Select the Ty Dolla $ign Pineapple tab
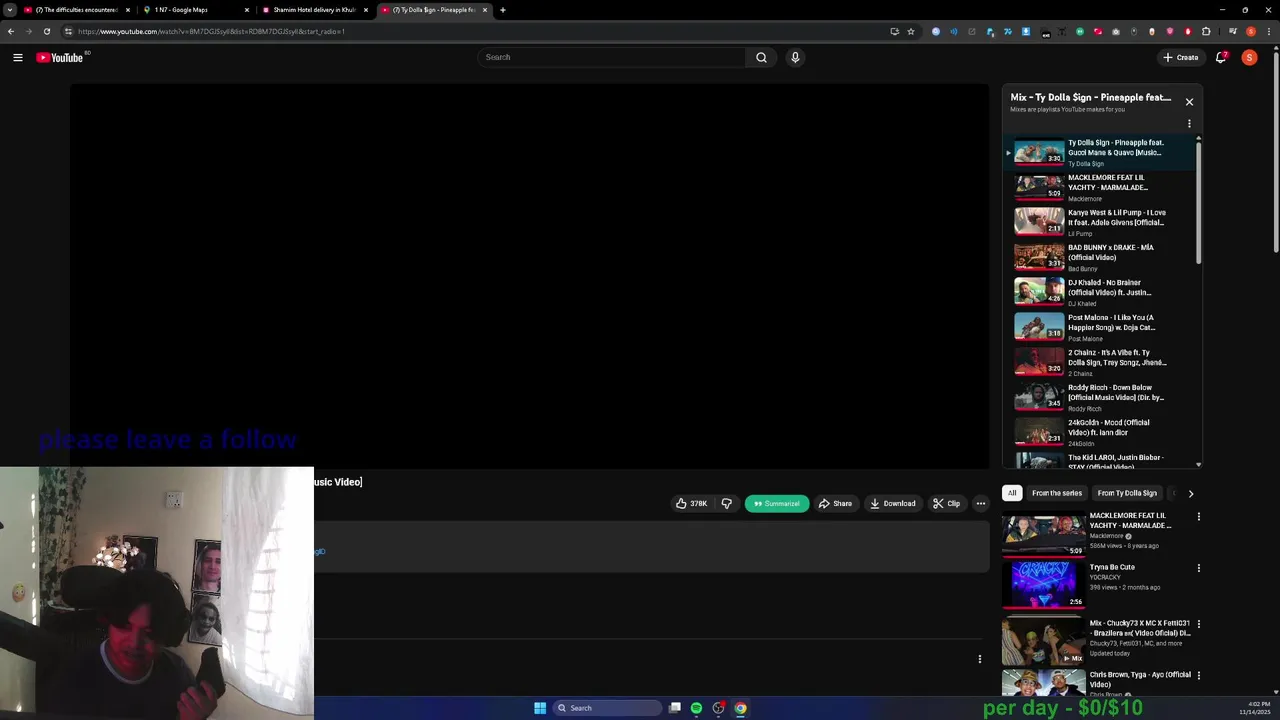Screen dimensions: 1280x720 pos(434,10)
